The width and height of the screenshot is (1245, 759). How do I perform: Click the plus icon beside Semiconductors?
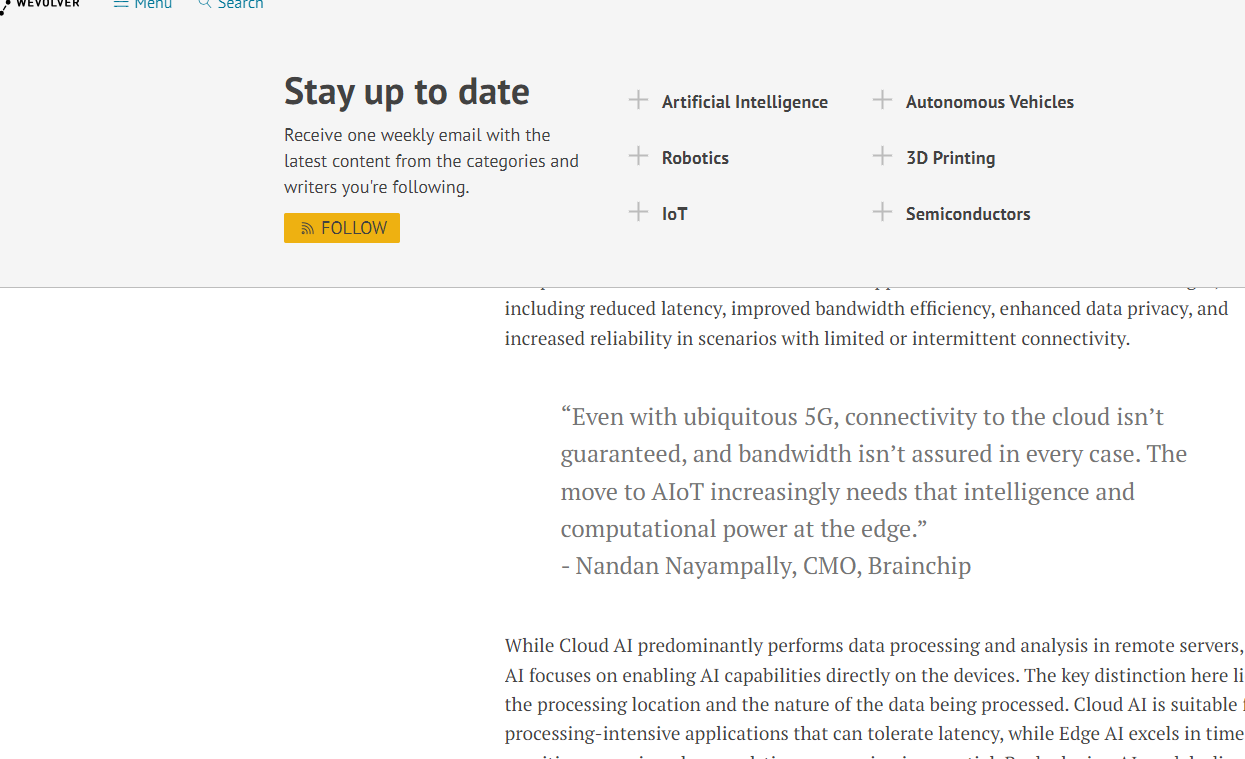tap(882, 212)
